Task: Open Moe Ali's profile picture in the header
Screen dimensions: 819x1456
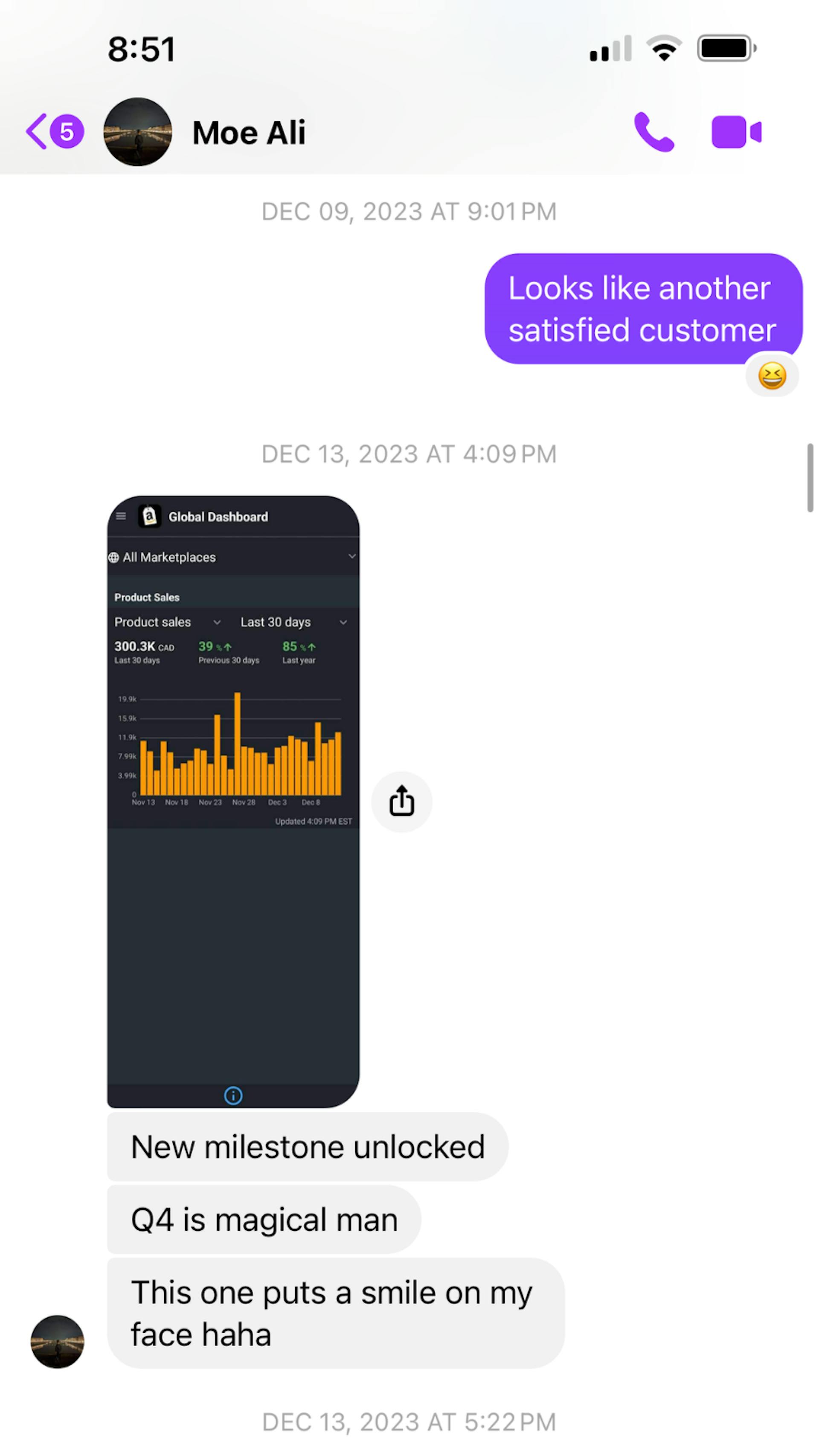Action: 137,132
